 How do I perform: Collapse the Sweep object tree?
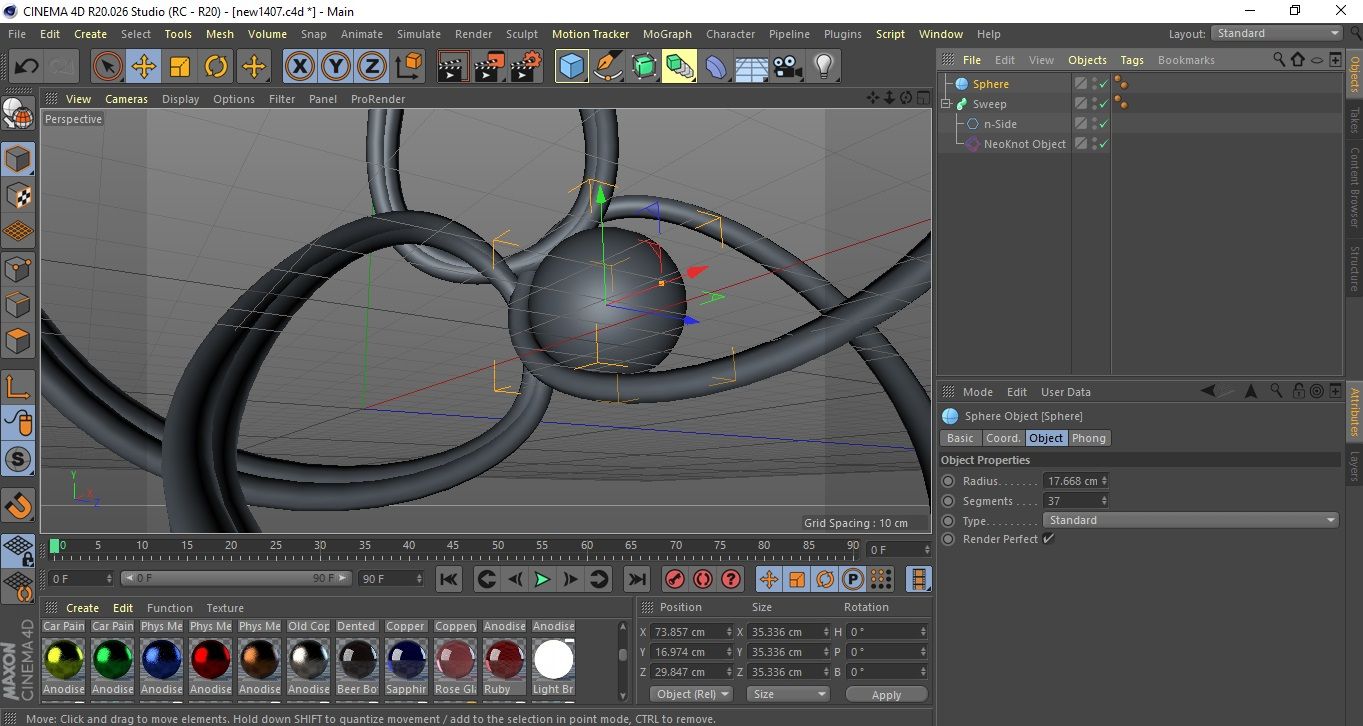tap(946, 104)
